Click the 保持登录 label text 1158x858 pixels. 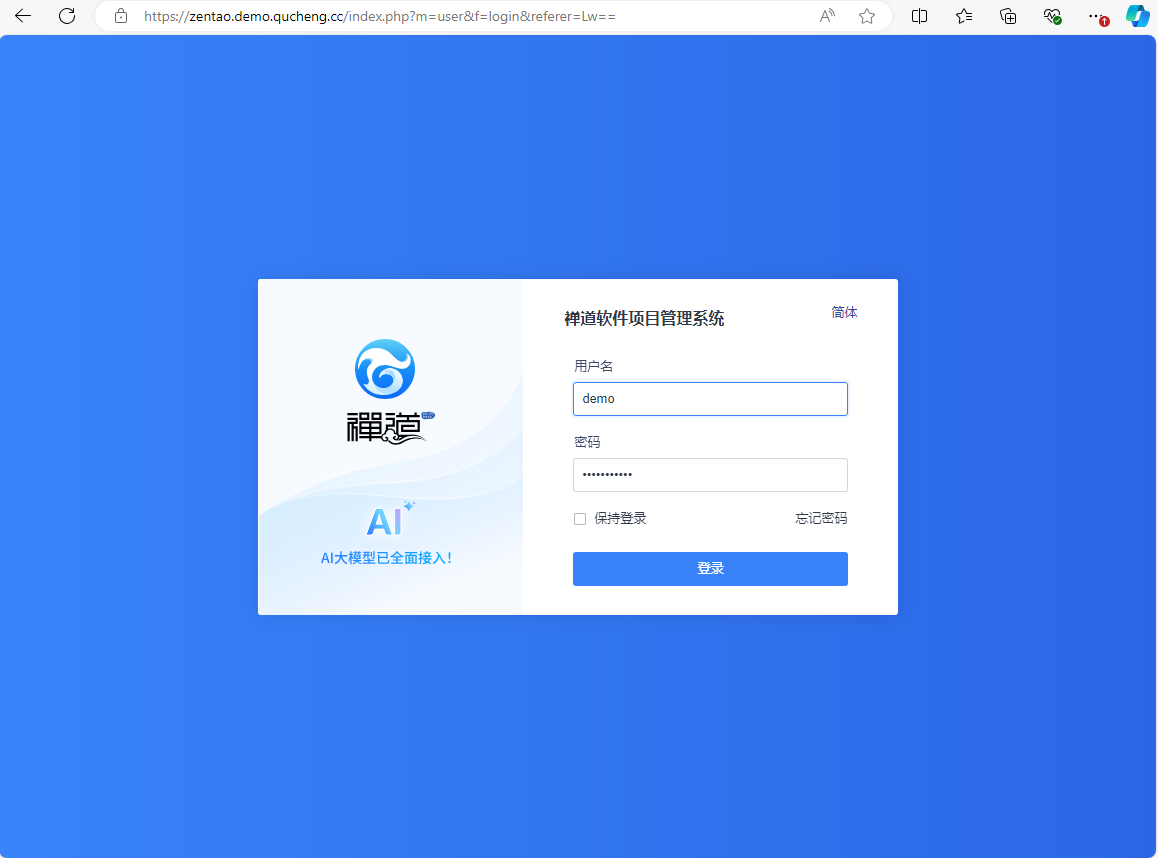[x=620, y=518]
